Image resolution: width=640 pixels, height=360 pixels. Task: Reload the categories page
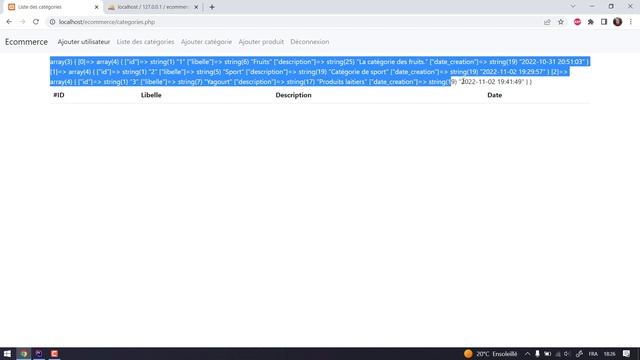(x=36, y=22)
